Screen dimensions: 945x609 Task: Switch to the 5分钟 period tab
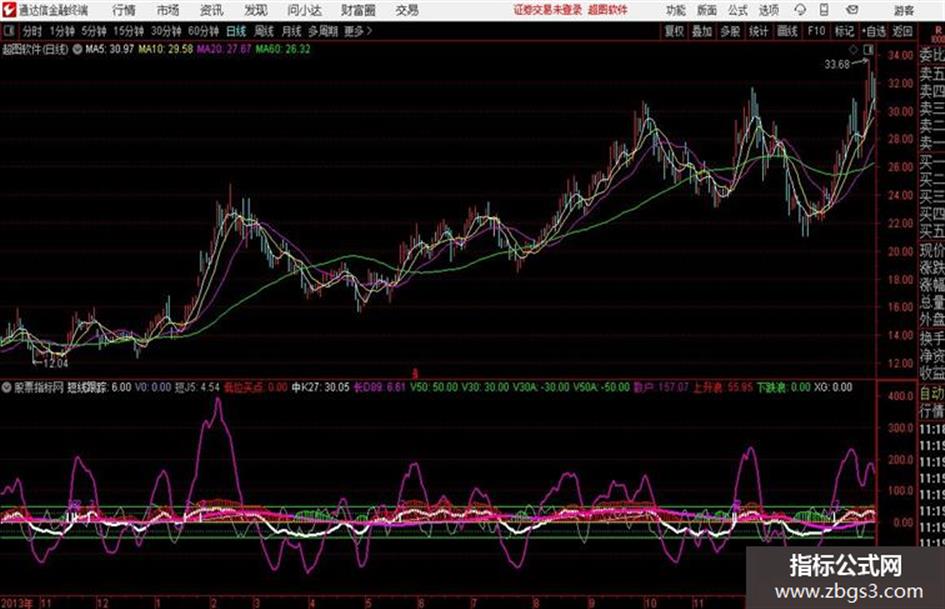[94, 31]
